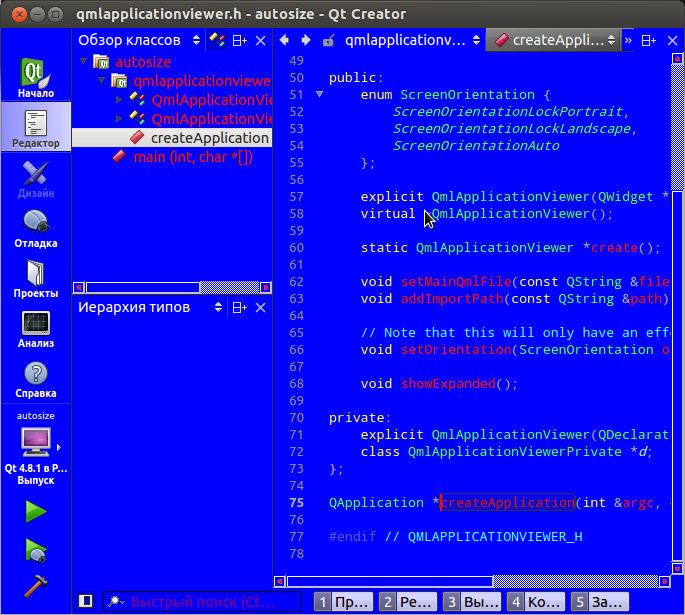
Task: Open output pane 3 Вы...
Action: click(472, 602)
